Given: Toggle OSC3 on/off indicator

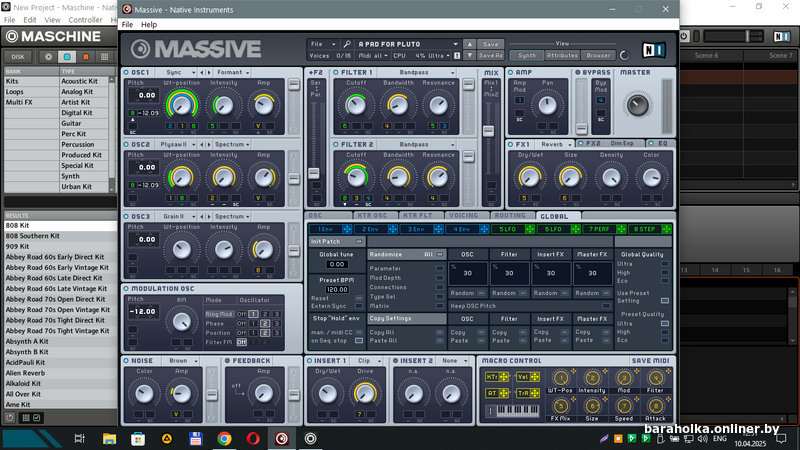Looking at the screenshot, I should (126, 216).
